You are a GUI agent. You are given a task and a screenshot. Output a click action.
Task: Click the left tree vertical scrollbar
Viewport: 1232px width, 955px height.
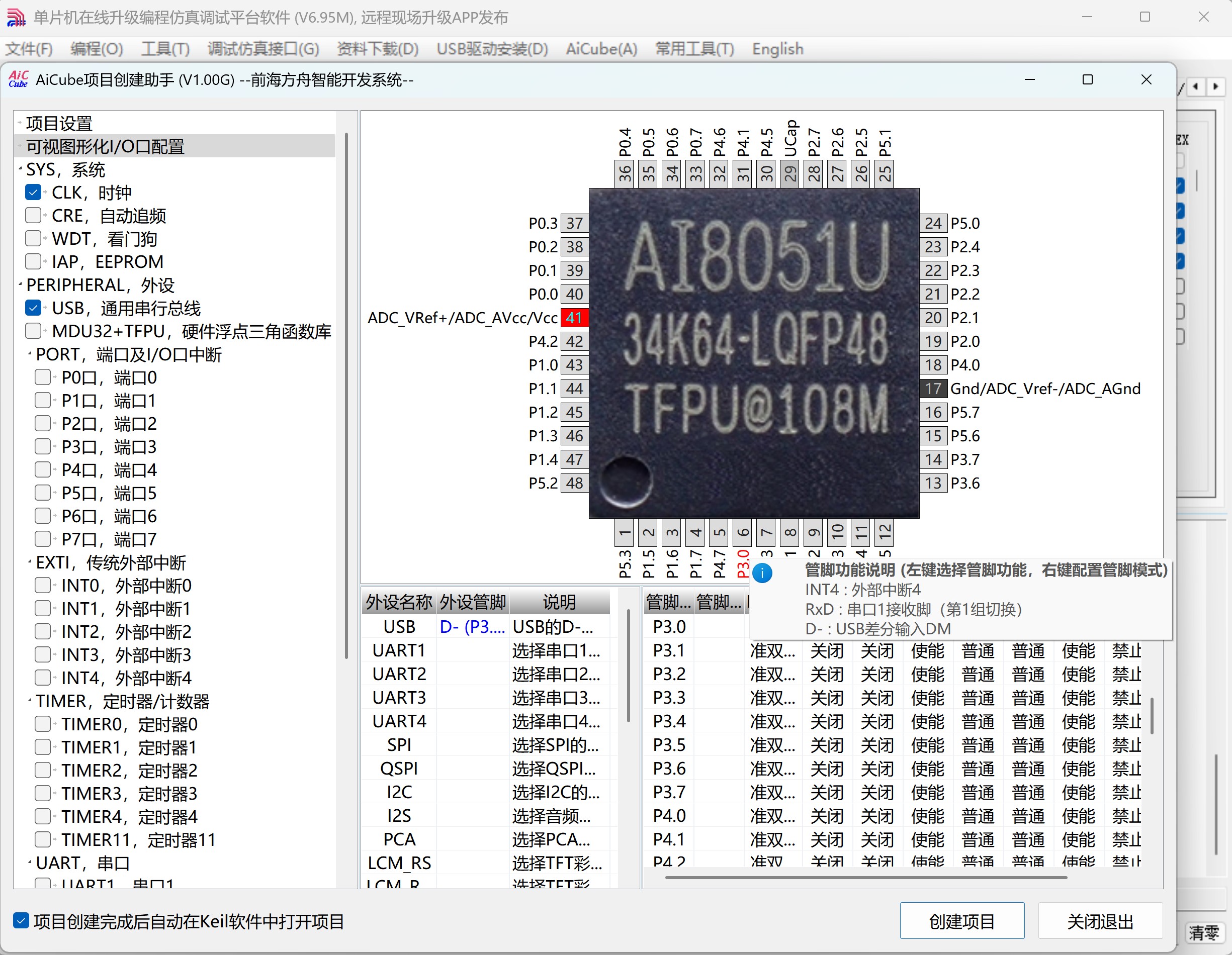(346, 395)
